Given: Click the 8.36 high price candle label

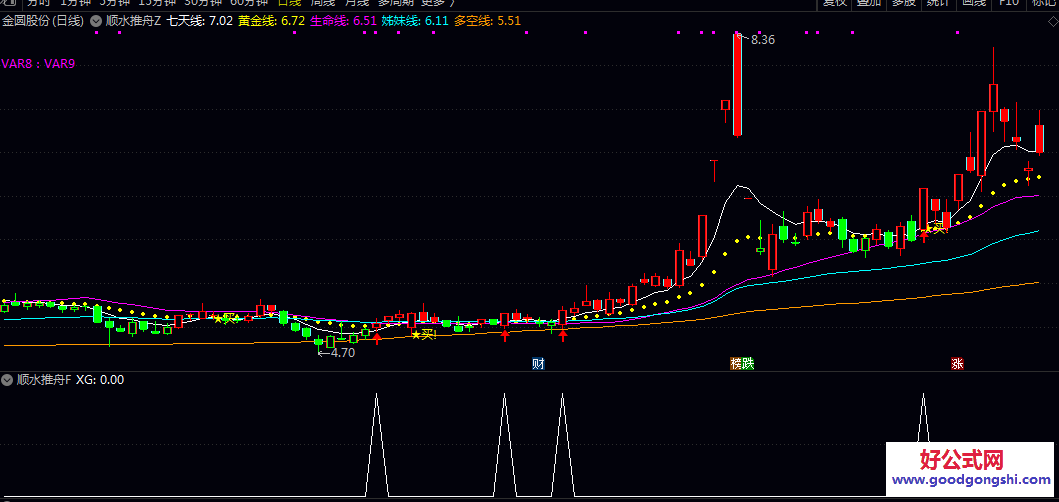Looking at the screenshot, I should pyautogui.click(x=763, y=40).
